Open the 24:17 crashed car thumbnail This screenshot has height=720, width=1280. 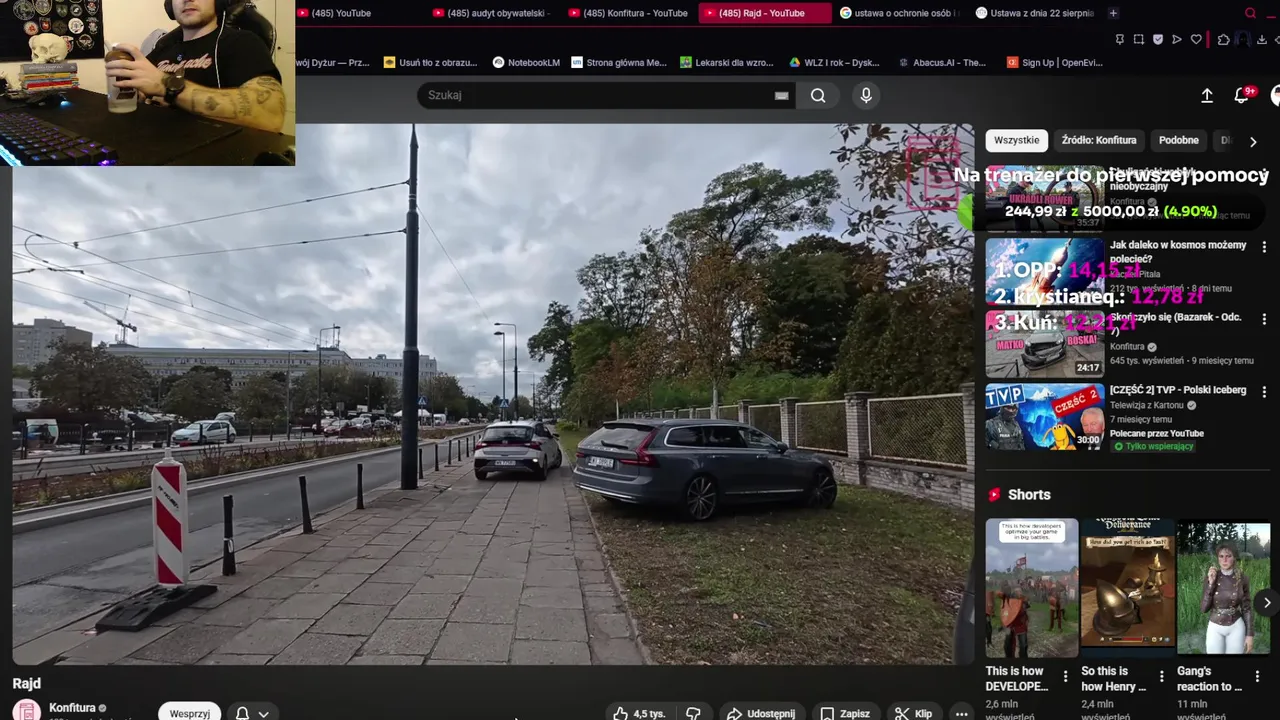coord(1045,343)
